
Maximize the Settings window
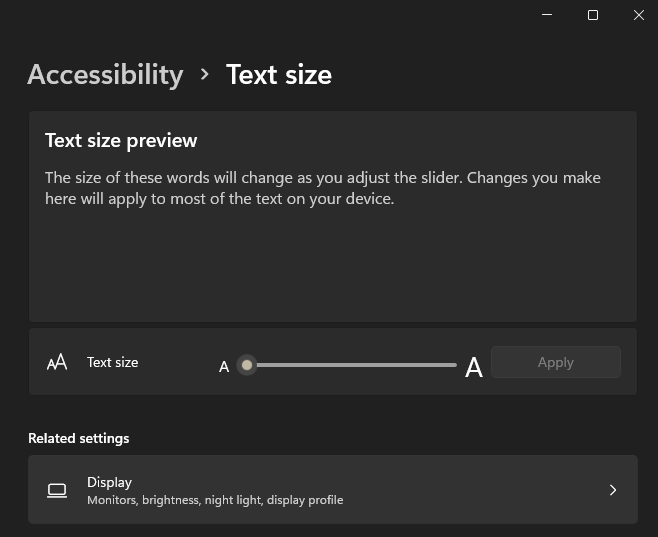tap(593, 15)
